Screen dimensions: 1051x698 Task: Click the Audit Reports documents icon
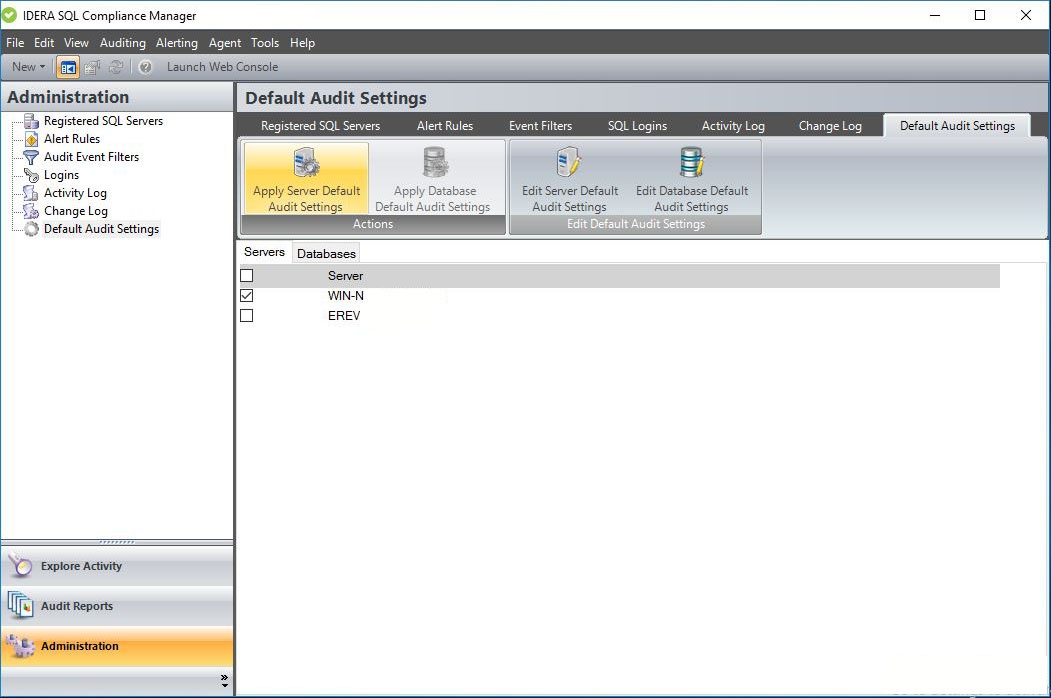click(20, 605)
